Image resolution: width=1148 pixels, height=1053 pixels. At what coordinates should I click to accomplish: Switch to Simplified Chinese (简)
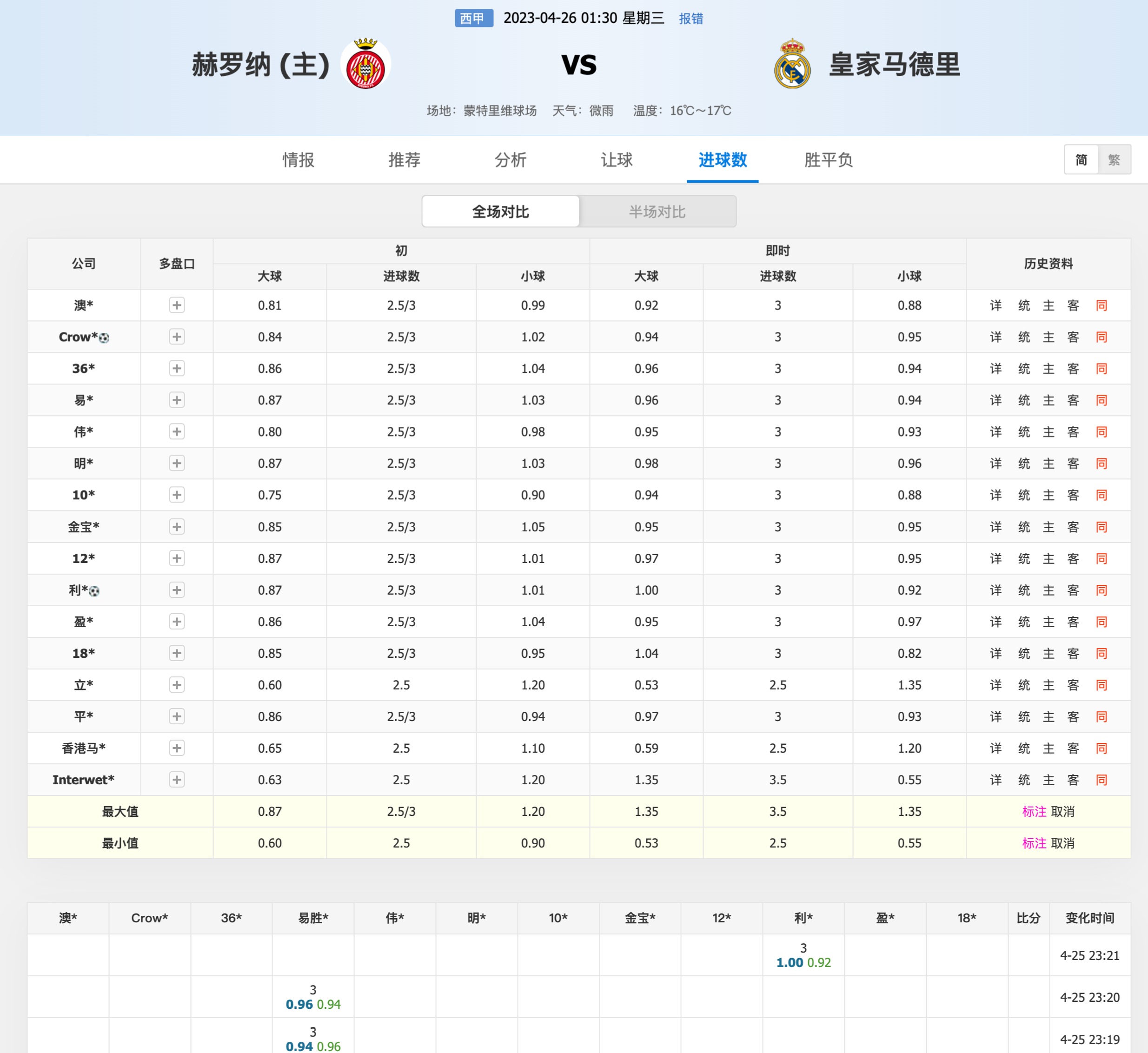tap(1082, 159)
